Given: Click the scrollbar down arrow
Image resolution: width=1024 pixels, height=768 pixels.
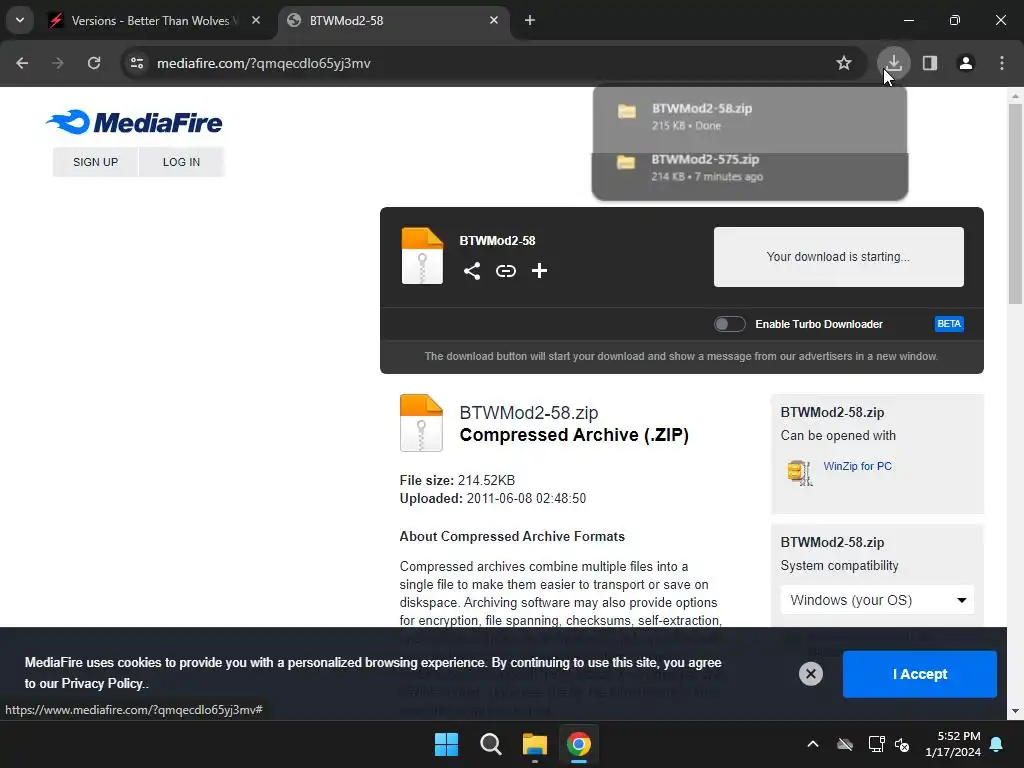Looking at the screenshot, I should pos(1016,711).
